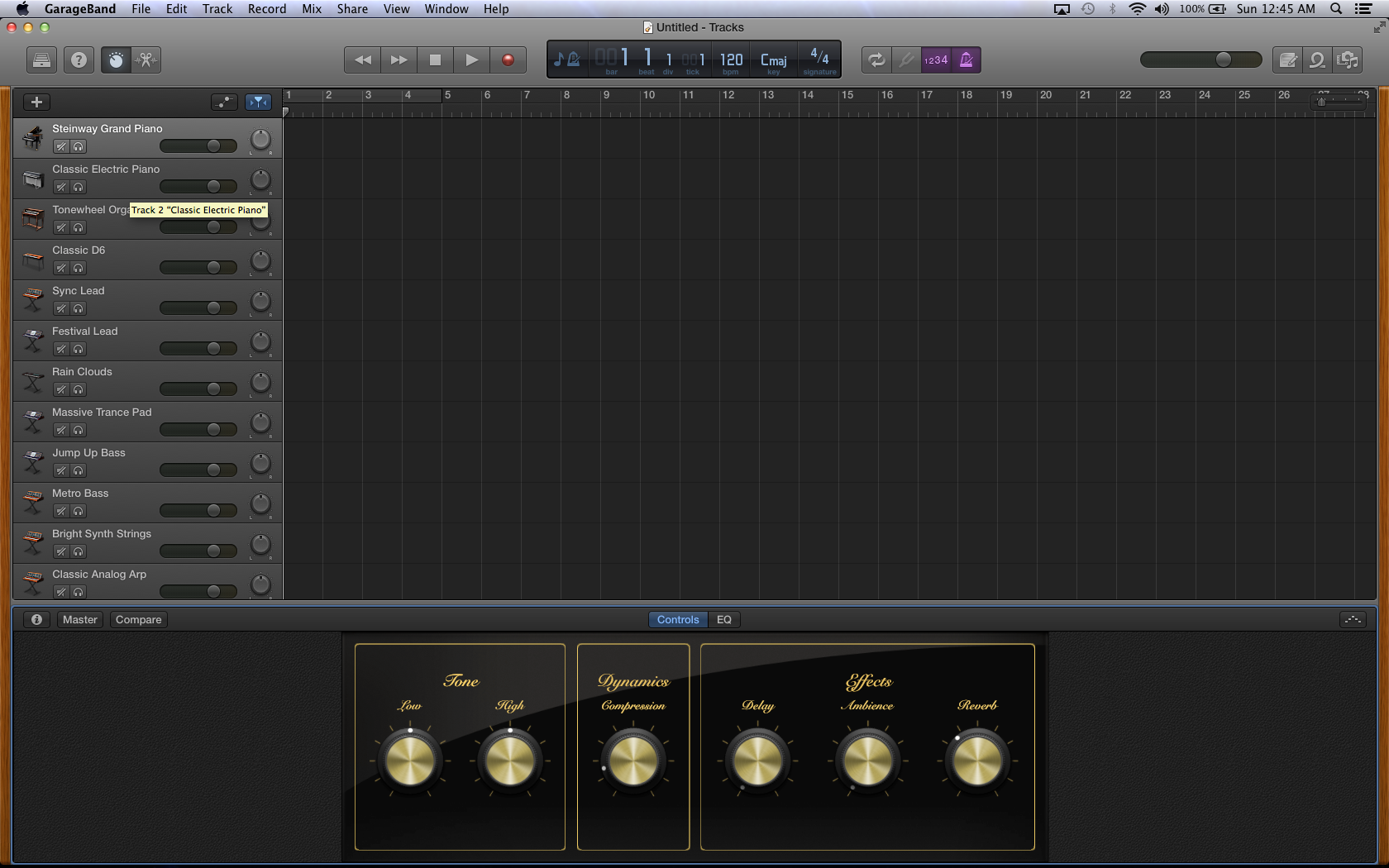
Task: Click the red Record button
Action: [508, 60]
